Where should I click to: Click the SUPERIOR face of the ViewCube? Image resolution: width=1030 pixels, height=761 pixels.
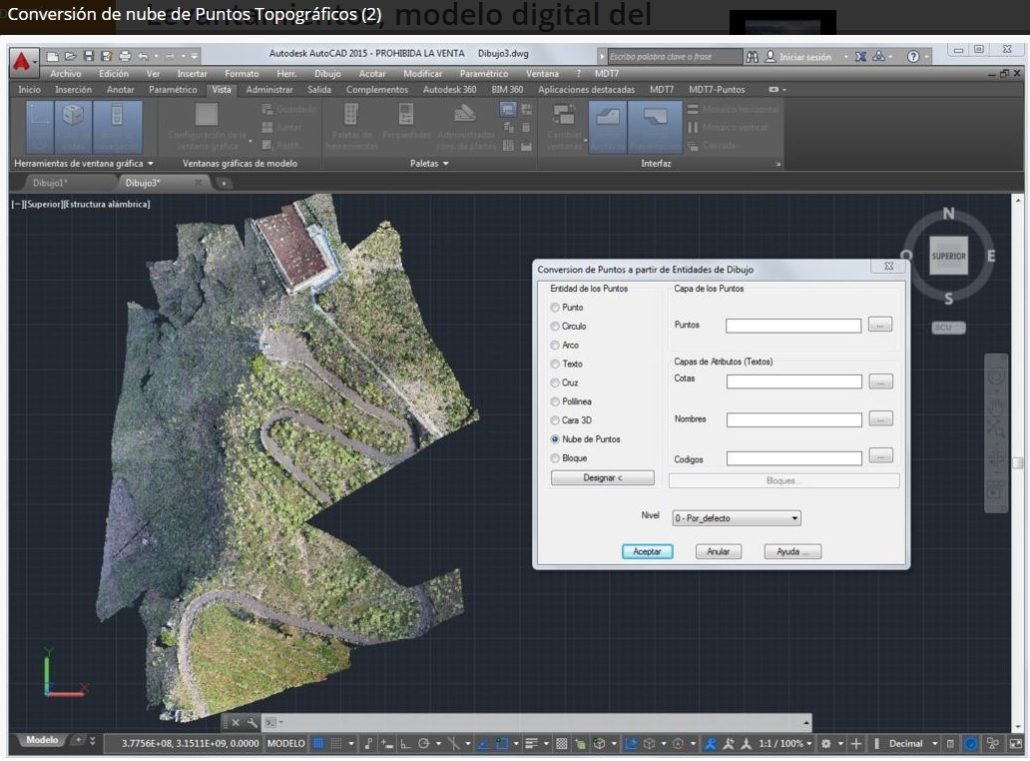948,255
